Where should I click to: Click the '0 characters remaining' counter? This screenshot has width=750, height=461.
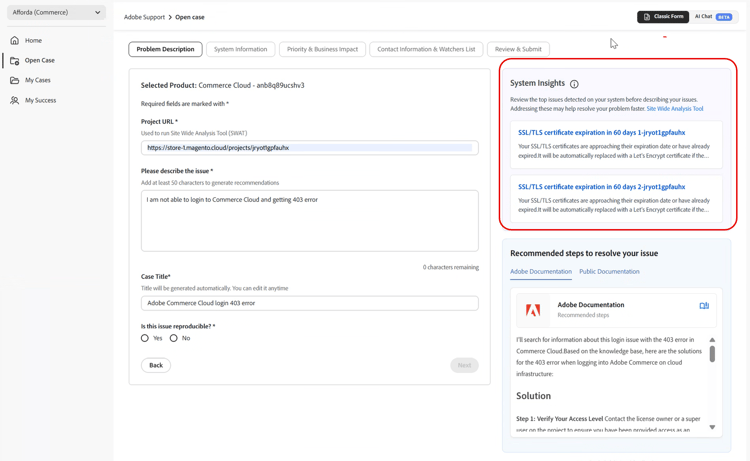click(451, 267)
